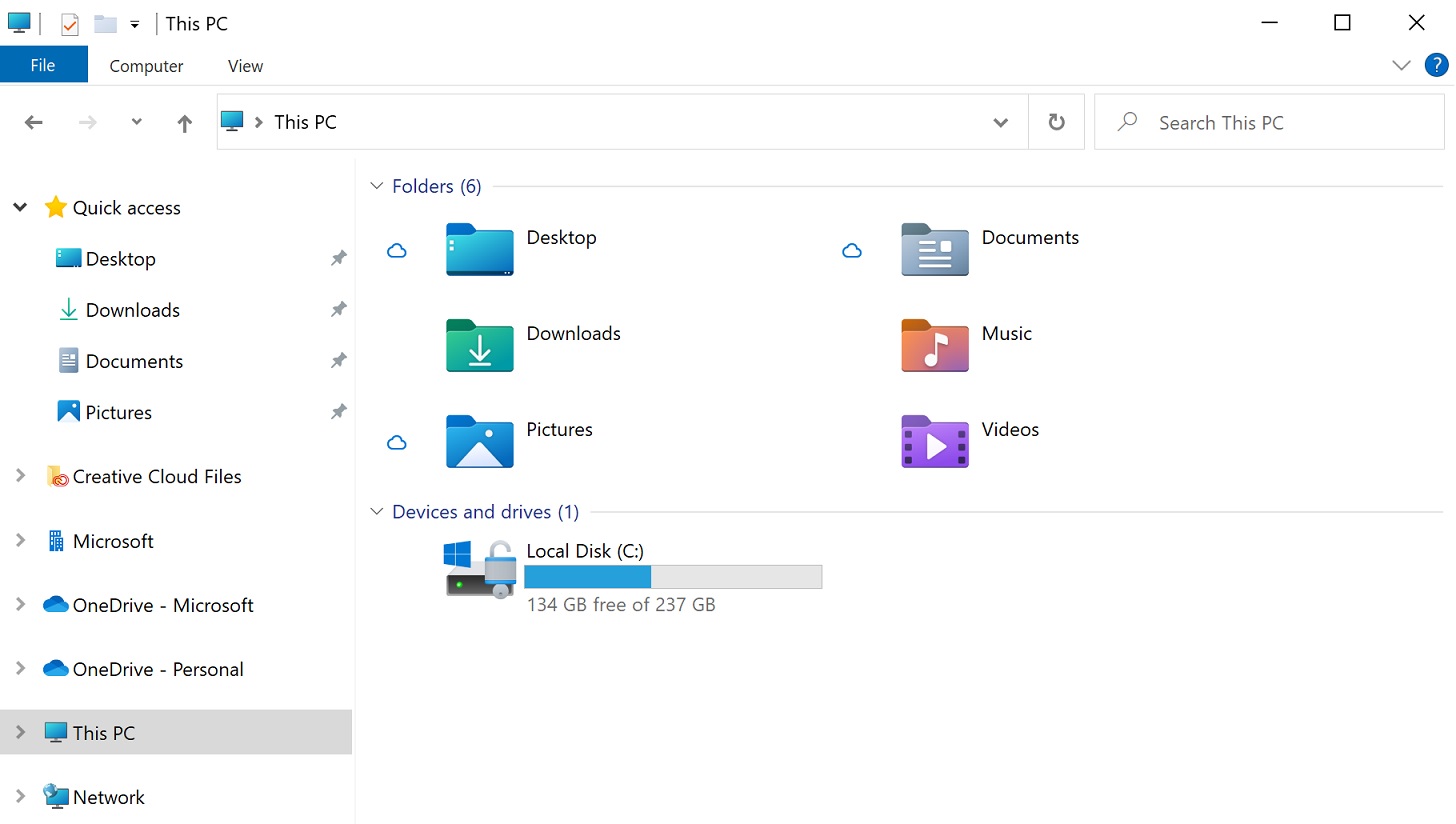
Task: Expand Creative Cloud Files in the sidebar
Action: 20,477
